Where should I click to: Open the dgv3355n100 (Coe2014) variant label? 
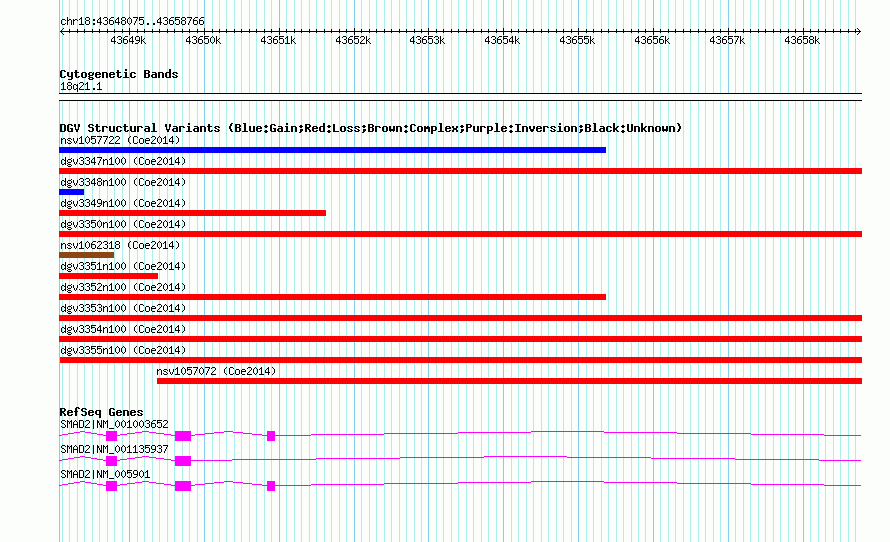123,350
